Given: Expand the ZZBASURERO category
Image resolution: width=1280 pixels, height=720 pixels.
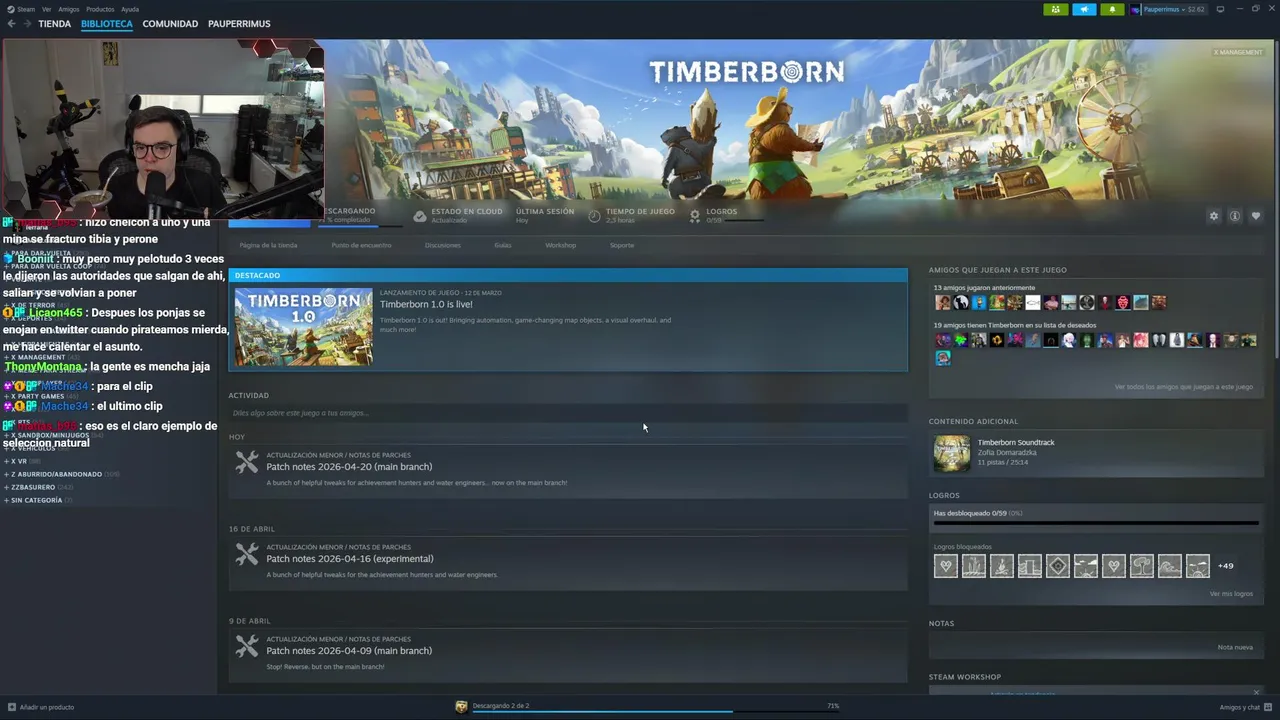Looking at the screenshot, I should coord(37,487).
